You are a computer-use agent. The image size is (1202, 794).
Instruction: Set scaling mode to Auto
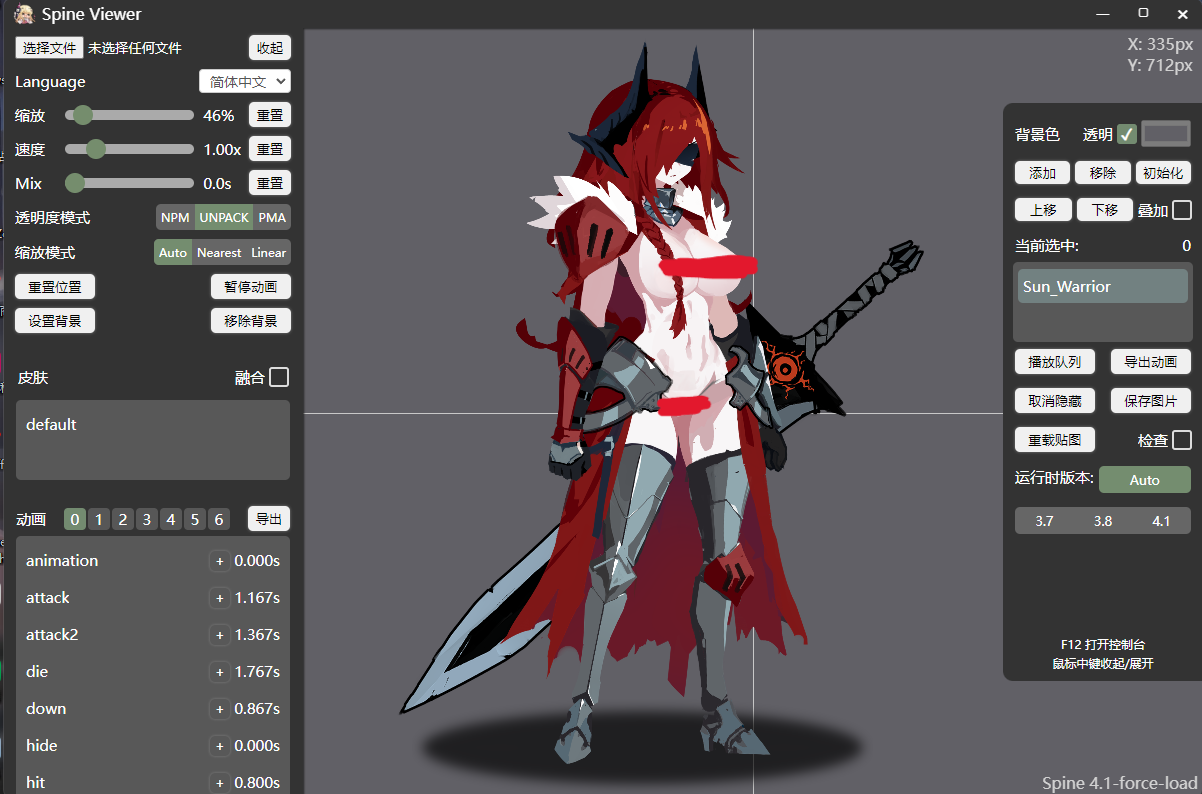pos(173,252)
